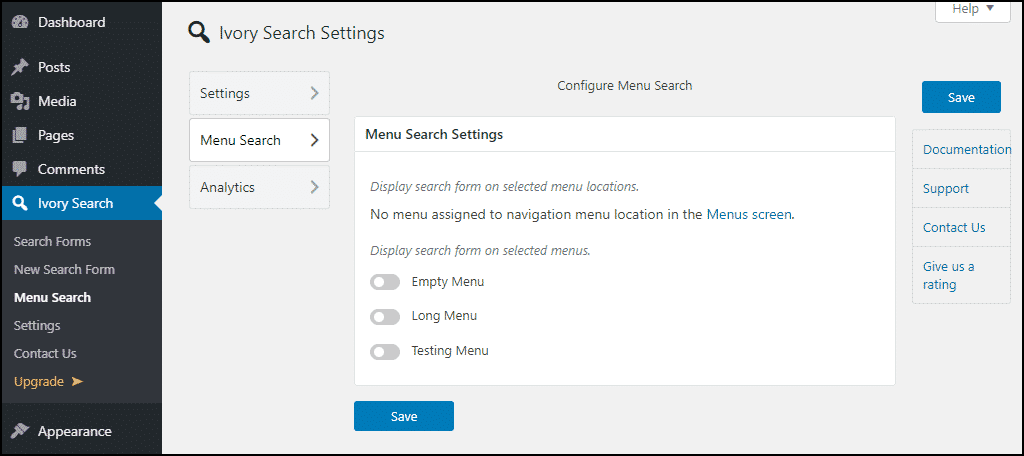Open the Analytics tab
1024x456 pixels.
[x=259, y=187]
